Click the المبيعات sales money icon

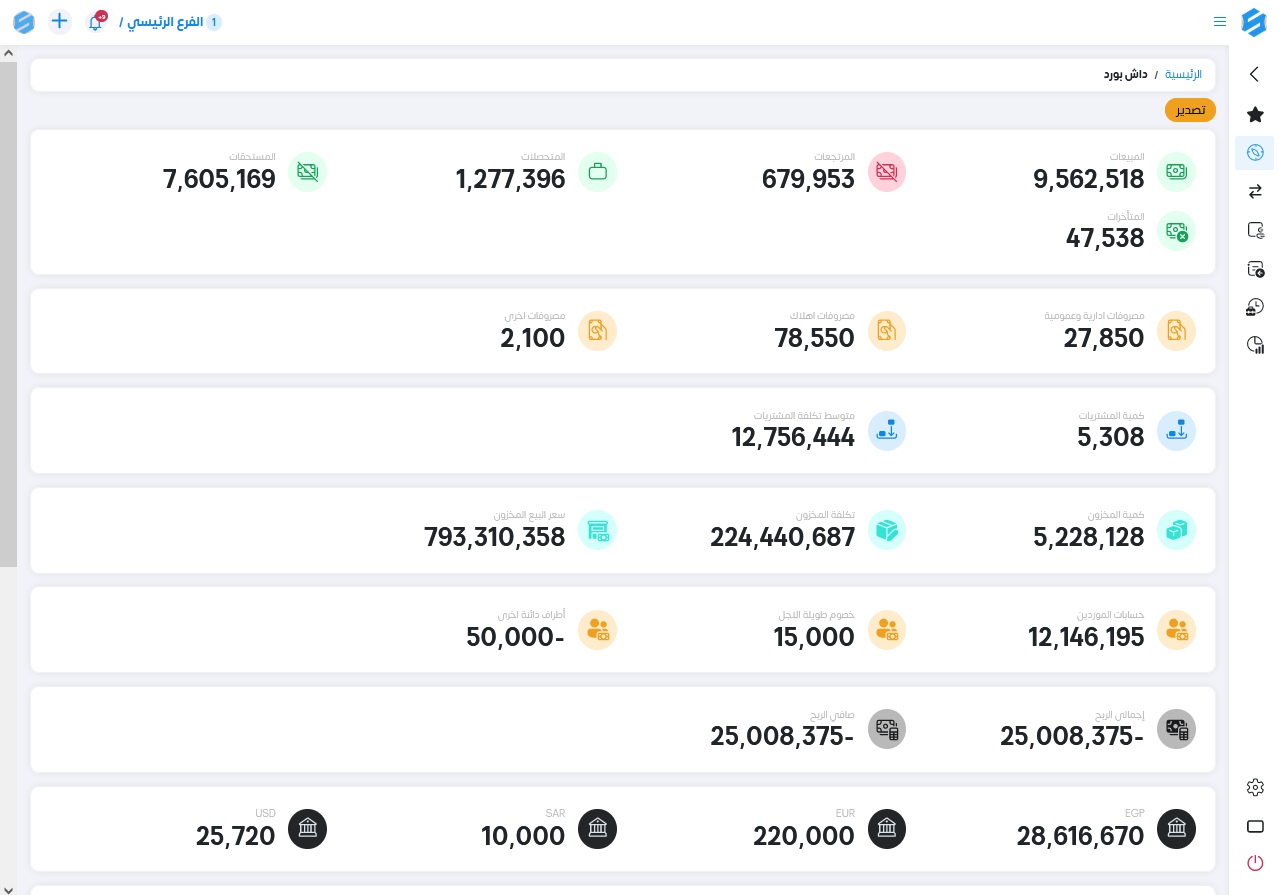tap(1176, 172)
